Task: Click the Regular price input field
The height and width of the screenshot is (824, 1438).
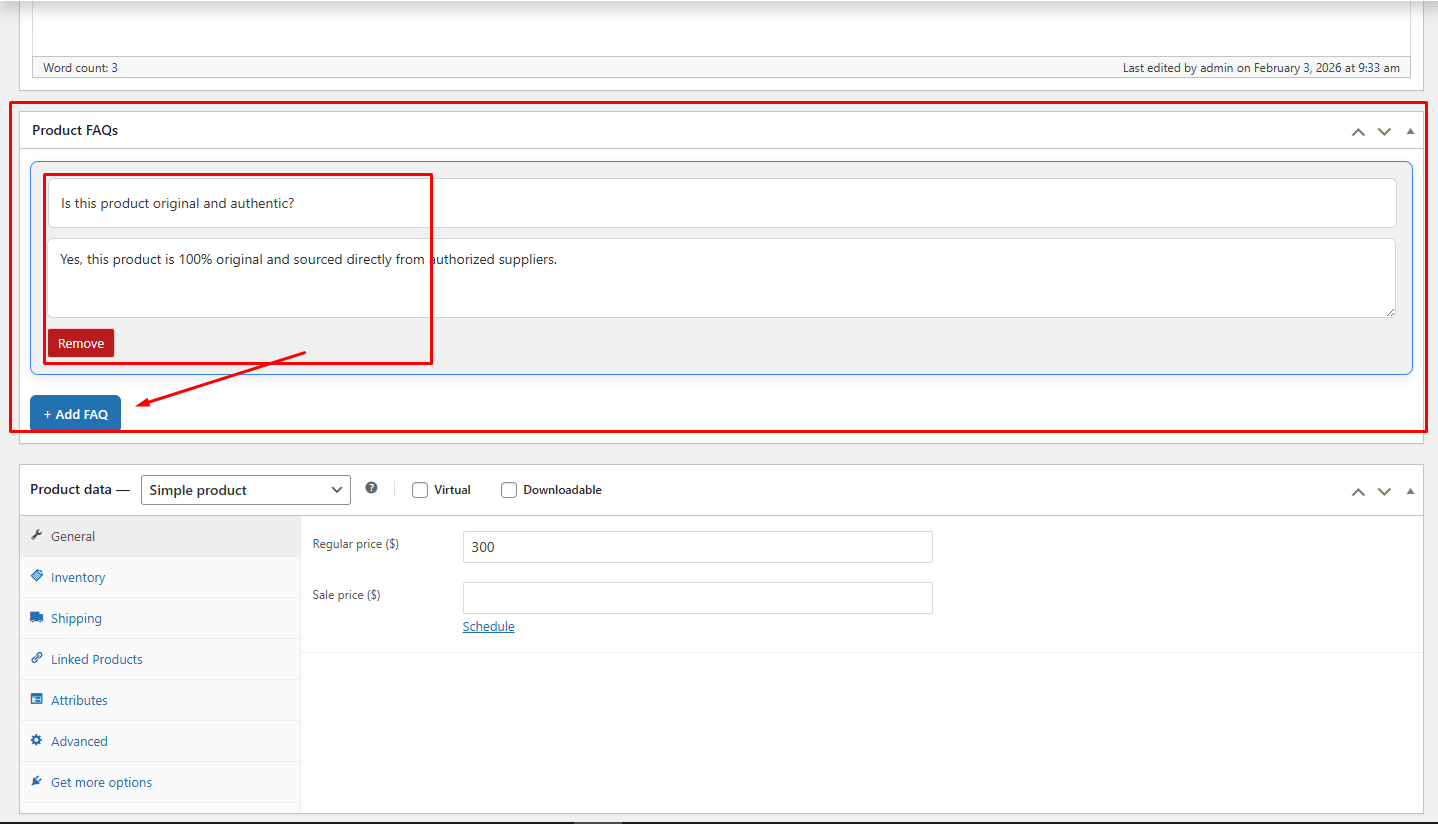Action: coord(697,547)
